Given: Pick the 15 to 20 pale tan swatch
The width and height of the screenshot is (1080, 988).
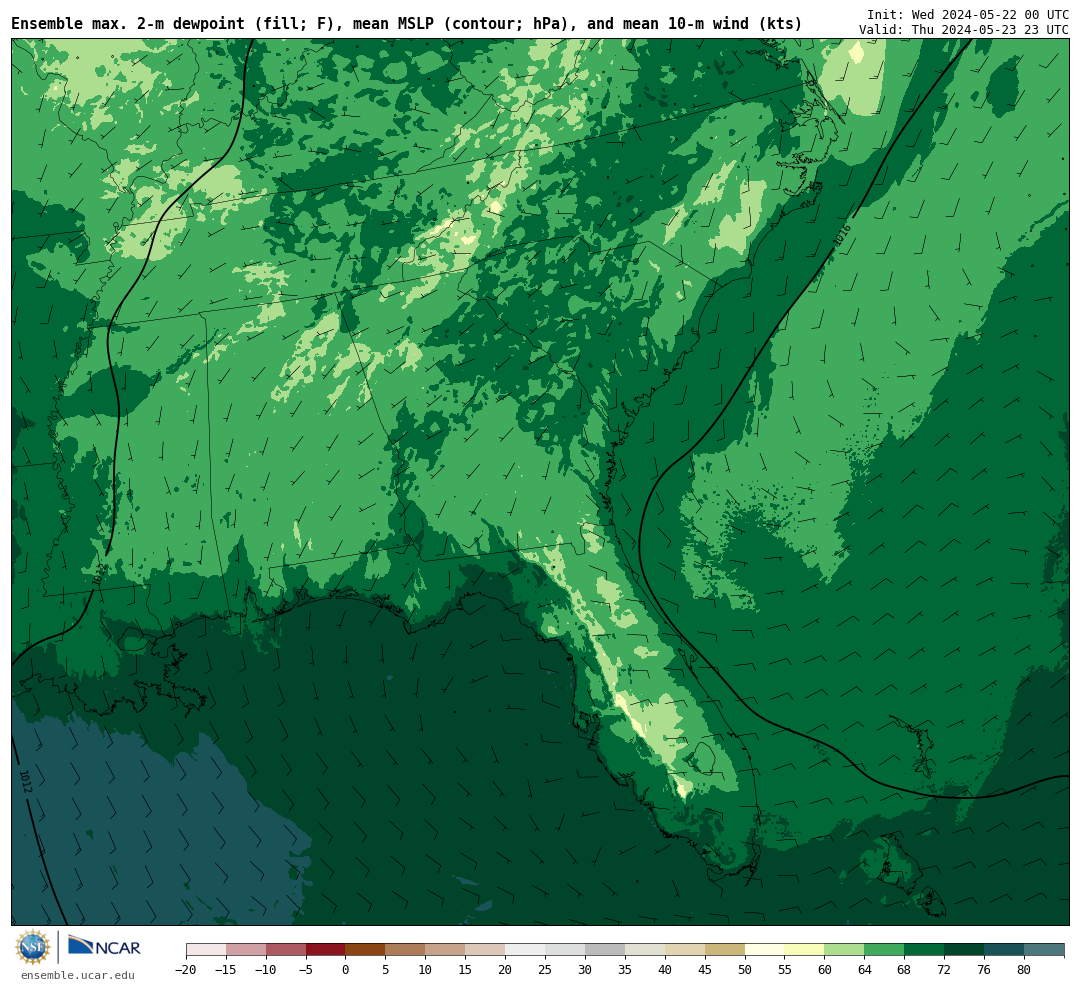Looking at the screenshot, I should click(486, 950).
